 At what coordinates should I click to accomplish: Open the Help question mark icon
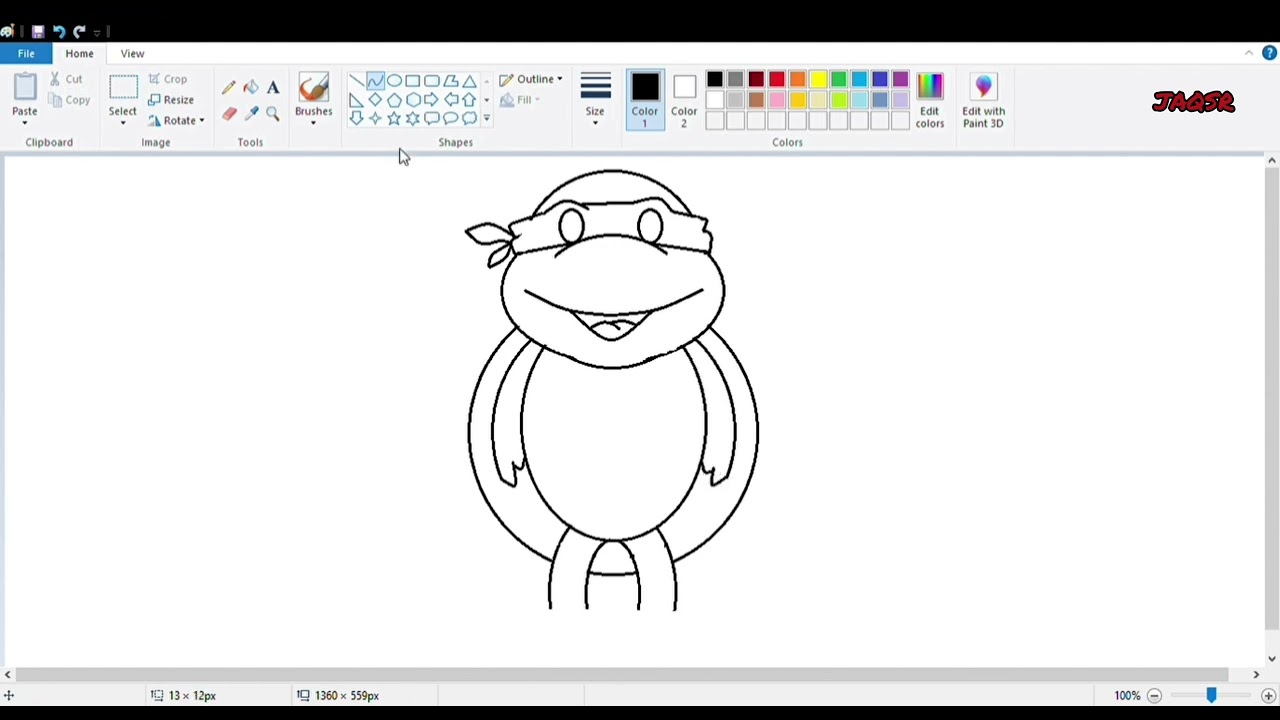click(x=1269, y=53)
